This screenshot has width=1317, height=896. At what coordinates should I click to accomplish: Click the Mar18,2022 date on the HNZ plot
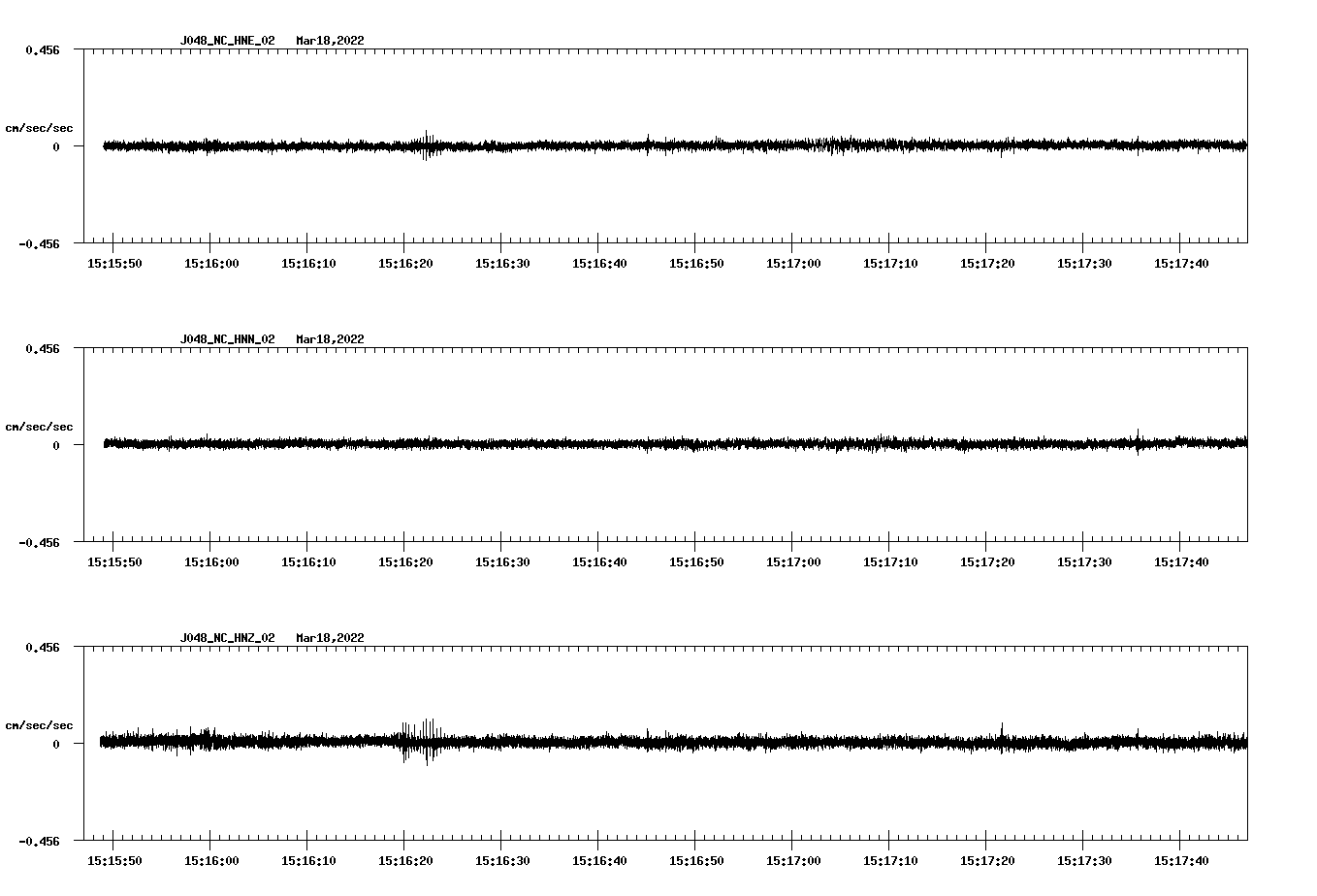330,638
